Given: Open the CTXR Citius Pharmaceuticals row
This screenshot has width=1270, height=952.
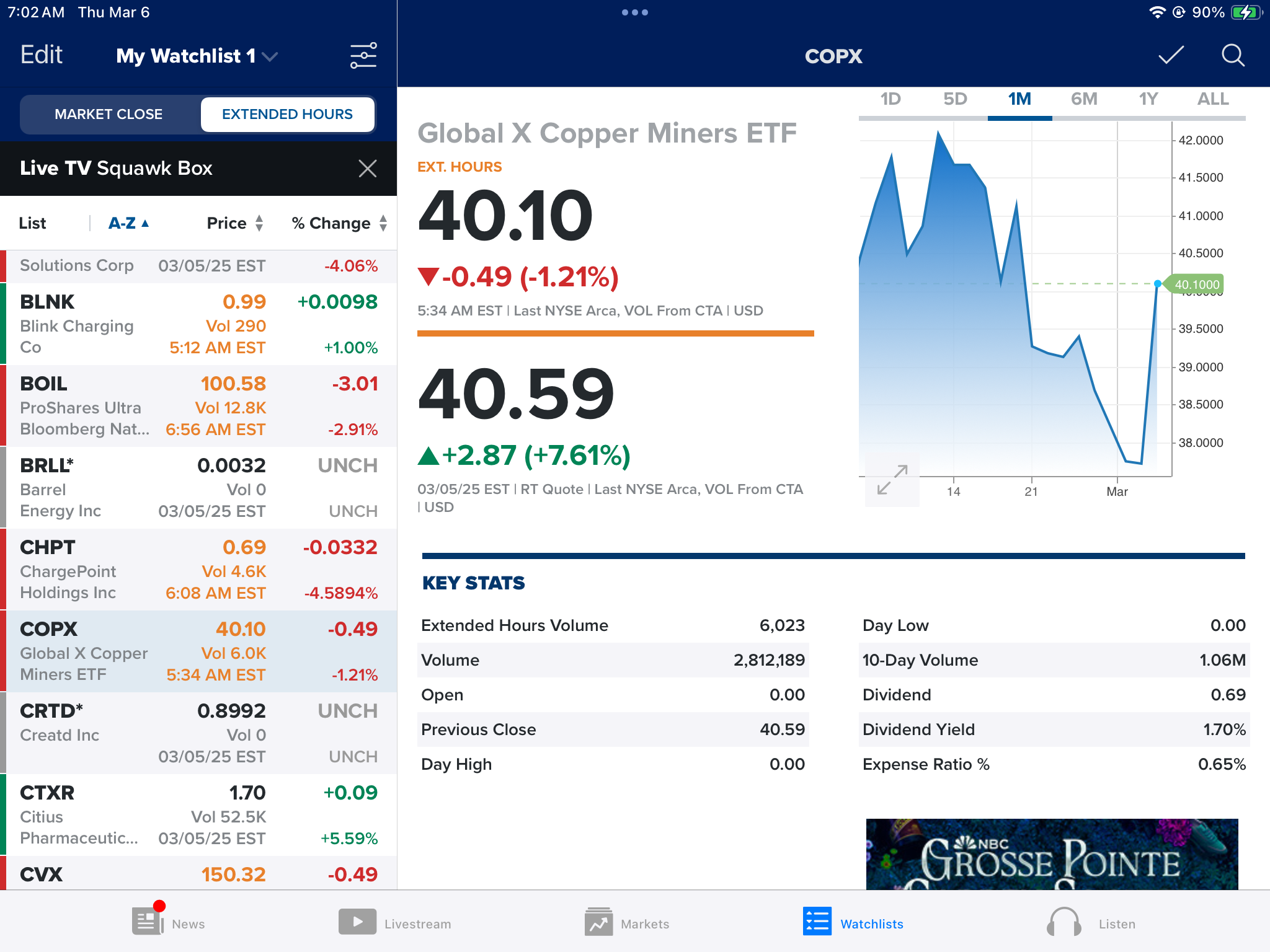Looking at the screenshot, I should click(198, 815).
